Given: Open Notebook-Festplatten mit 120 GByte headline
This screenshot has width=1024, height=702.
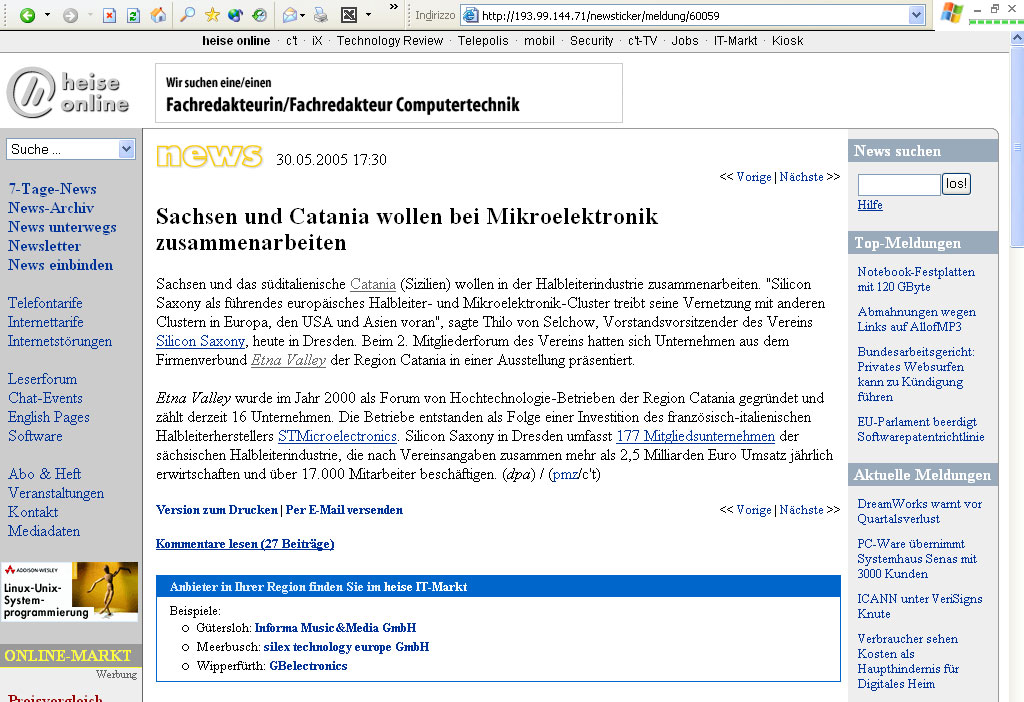Looking at the screenshot, I should 916,279.
